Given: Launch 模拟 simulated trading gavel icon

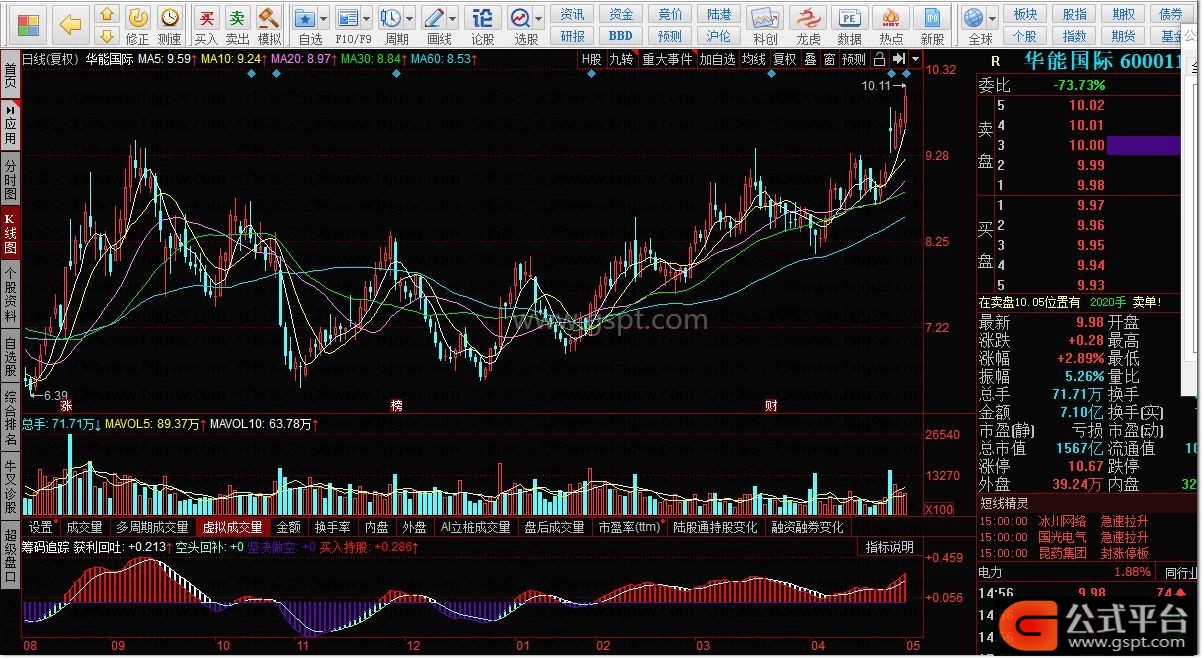Looking at the screenshot, I should click(x=269, y=18).
